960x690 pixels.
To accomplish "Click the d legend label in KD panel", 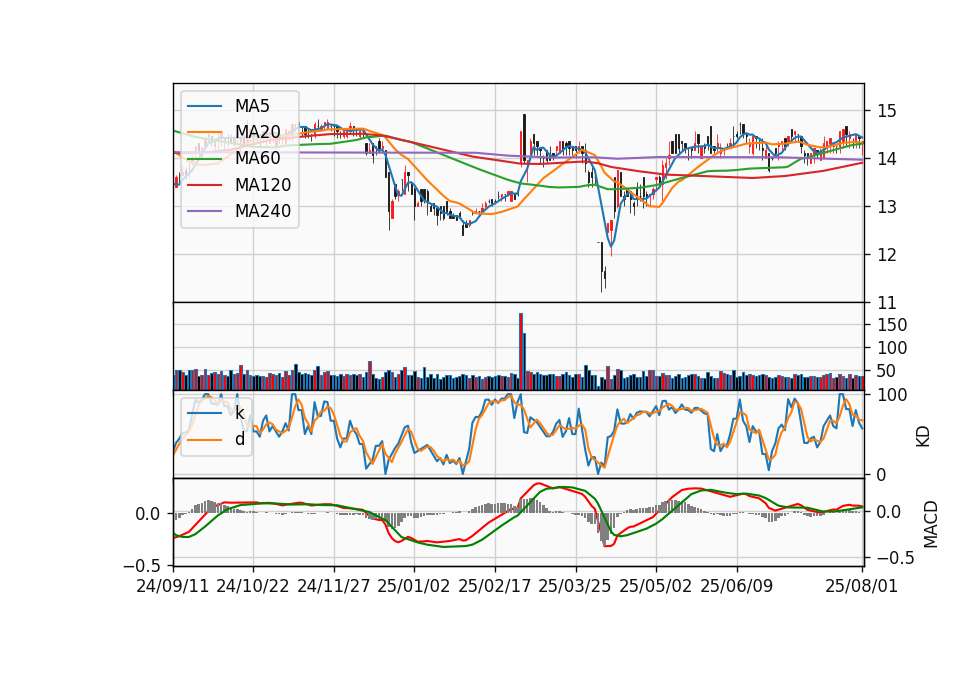I will (x=239, y=439).
